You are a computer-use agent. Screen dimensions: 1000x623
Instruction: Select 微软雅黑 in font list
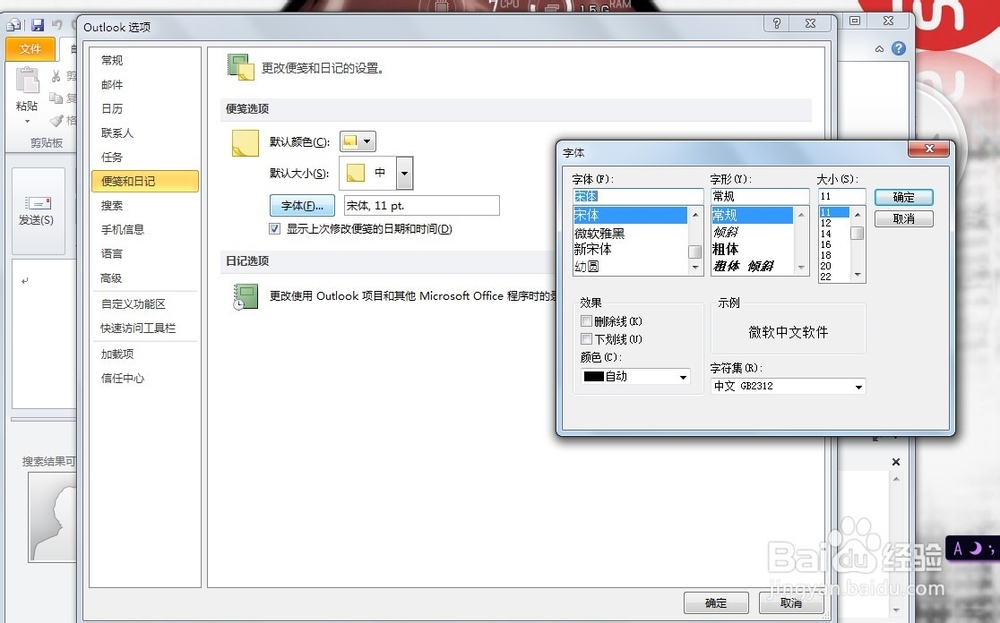(x=630, y=233)
